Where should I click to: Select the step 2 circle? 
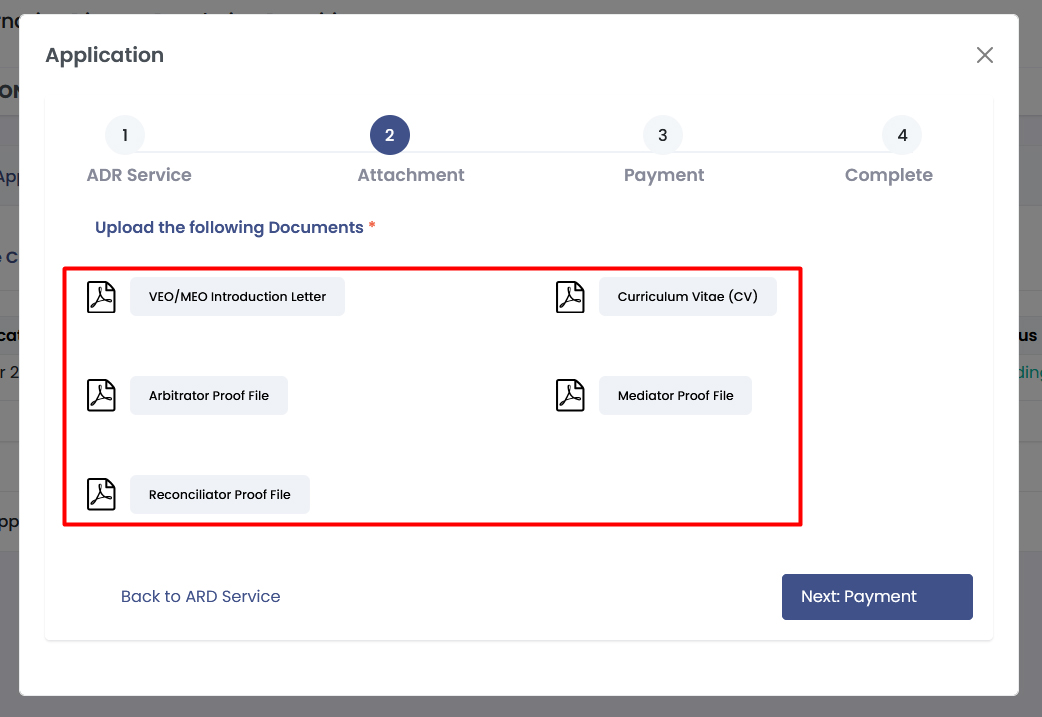(390, 135)
